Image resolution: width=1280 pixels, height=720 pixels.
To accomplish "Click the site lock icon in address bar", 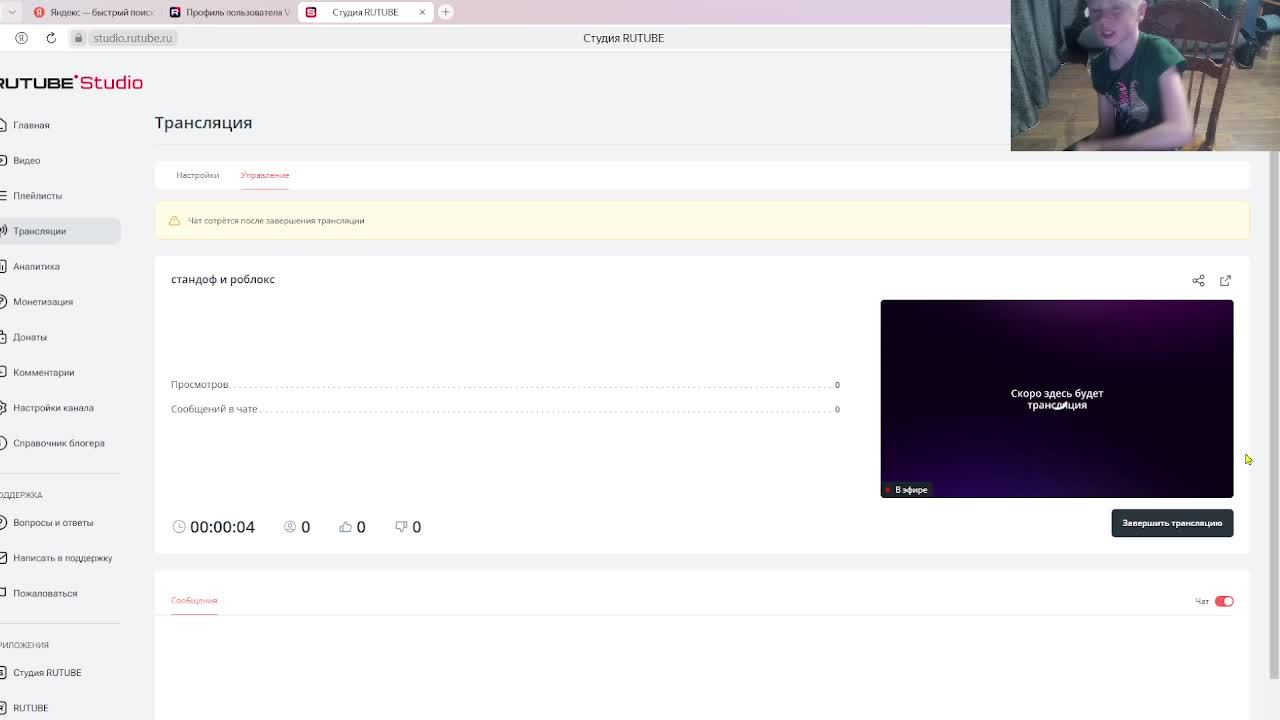I will pos(78,38).
